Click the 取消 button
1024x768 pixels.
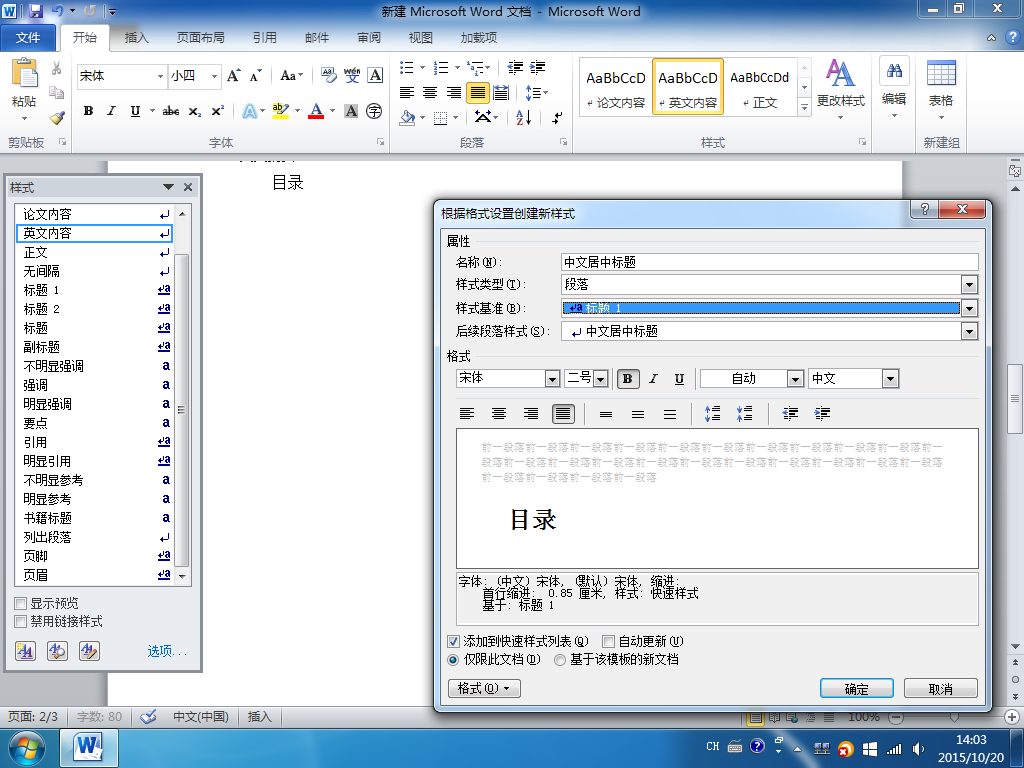coord(940,688)
